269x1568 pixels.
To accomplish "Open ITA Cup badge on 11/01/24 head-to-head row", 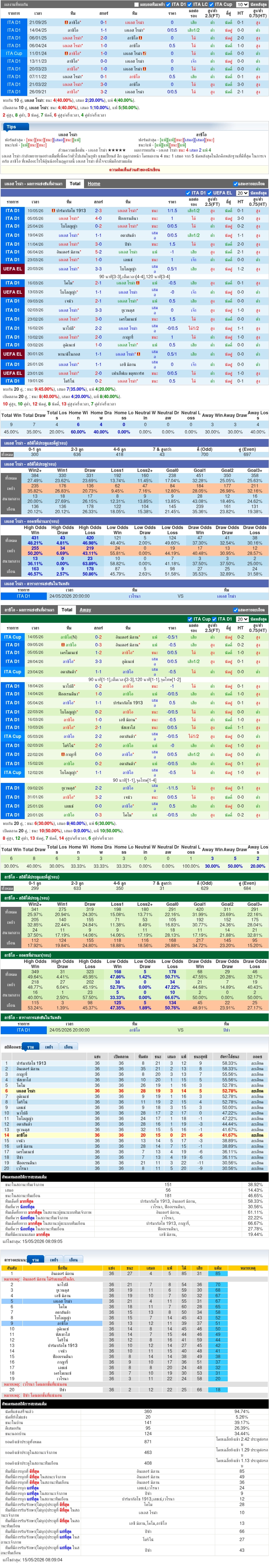I will pos(13,53).
